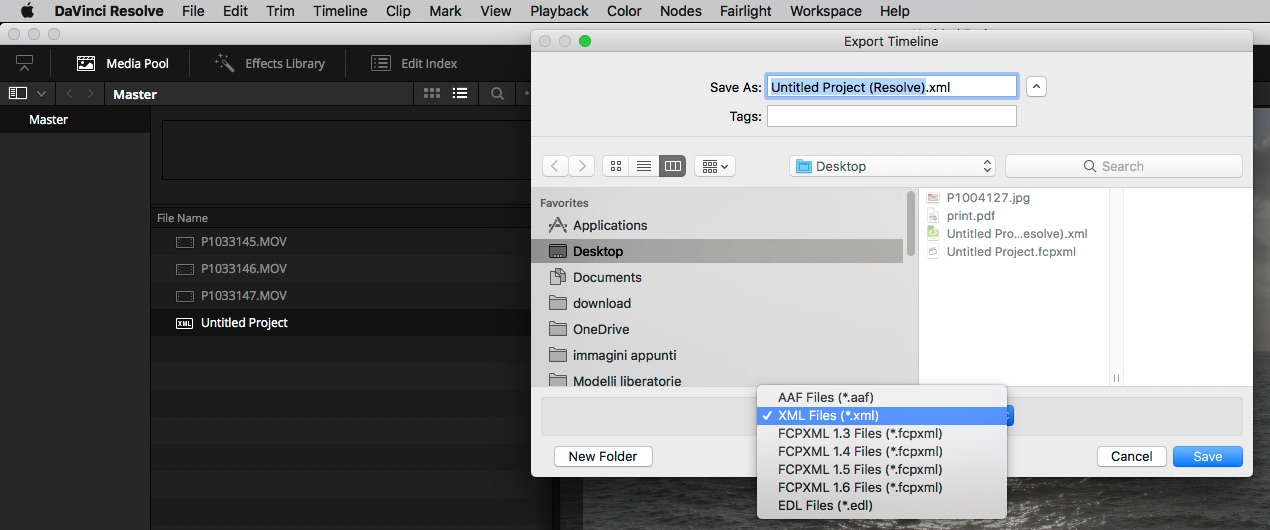Click the Tags input field
The height and width of the screenshot is (530, 1270).
tap(892, 116)
